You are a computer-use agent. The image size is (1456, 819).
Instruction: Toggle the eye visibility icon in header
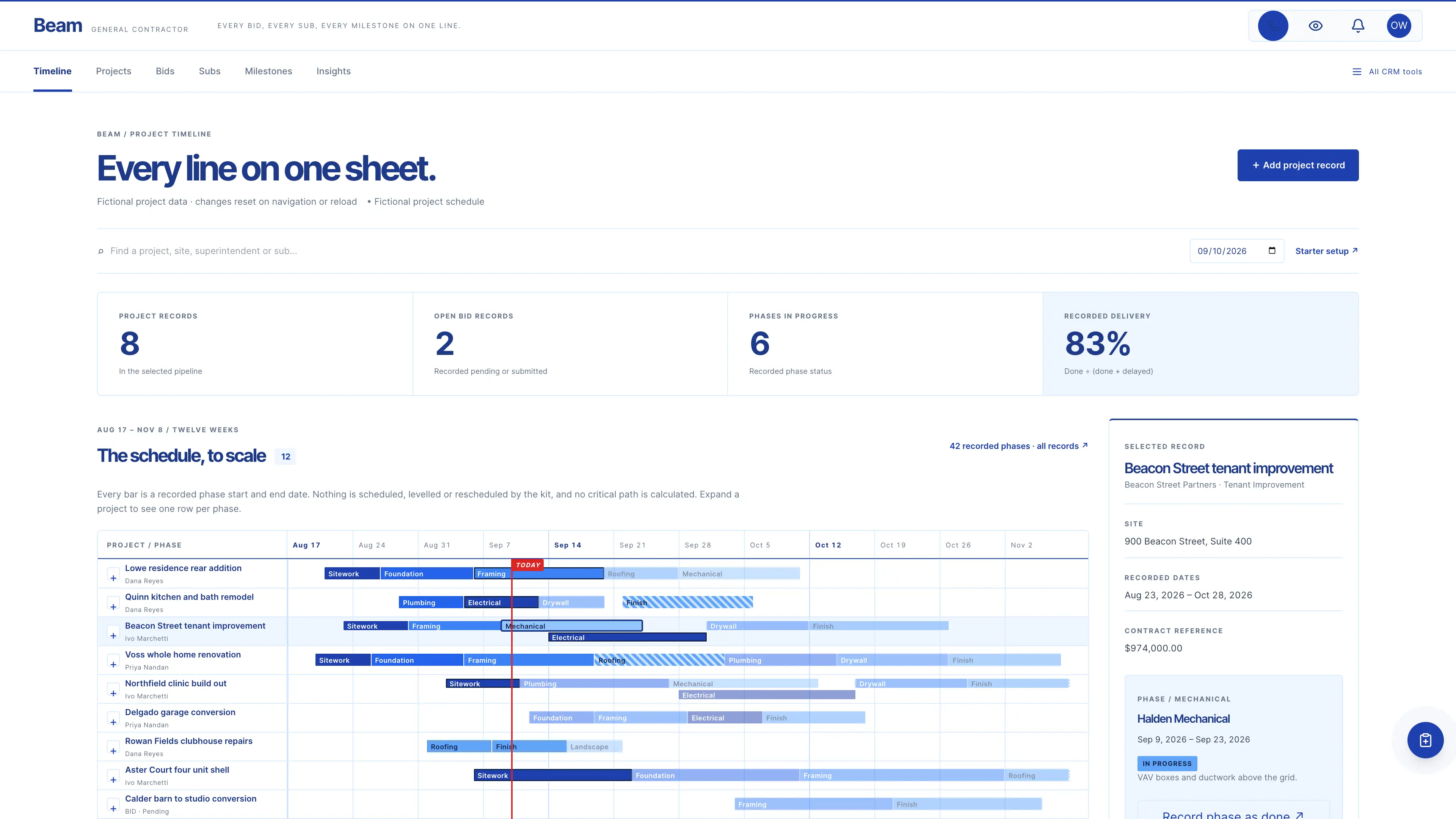(x=1315, y=25)
